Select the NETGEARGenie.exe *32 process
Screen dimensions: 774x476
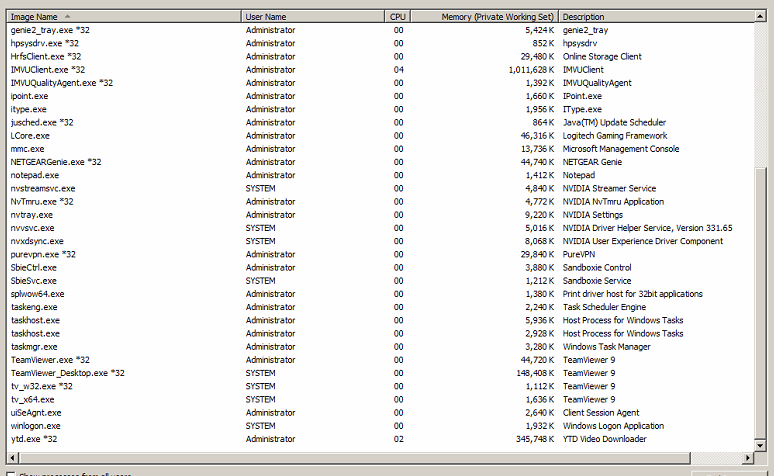[380, 162]
